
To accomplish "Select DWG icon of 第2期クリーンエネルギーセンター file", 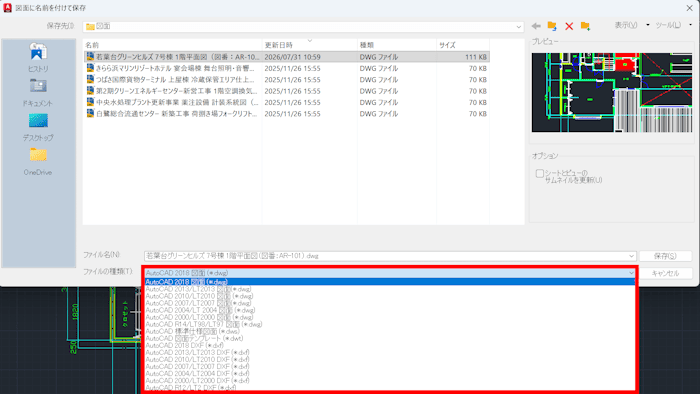I will tap(90, 91).
